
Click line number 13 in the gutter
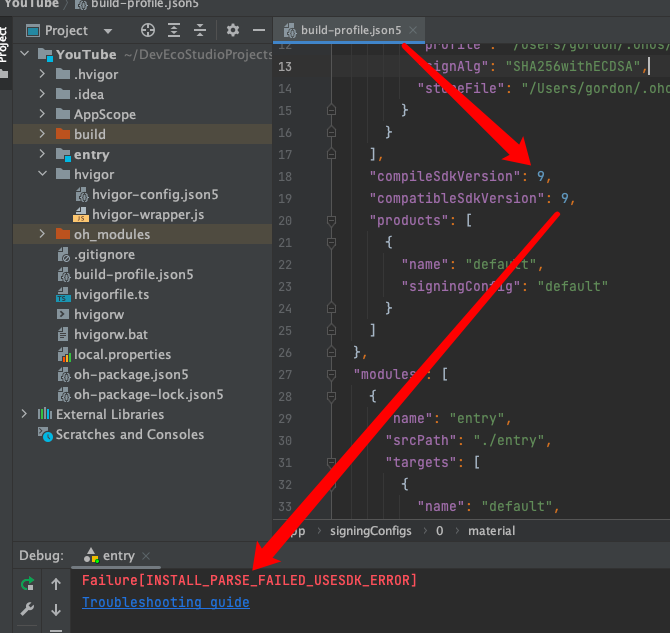(285, 67)
